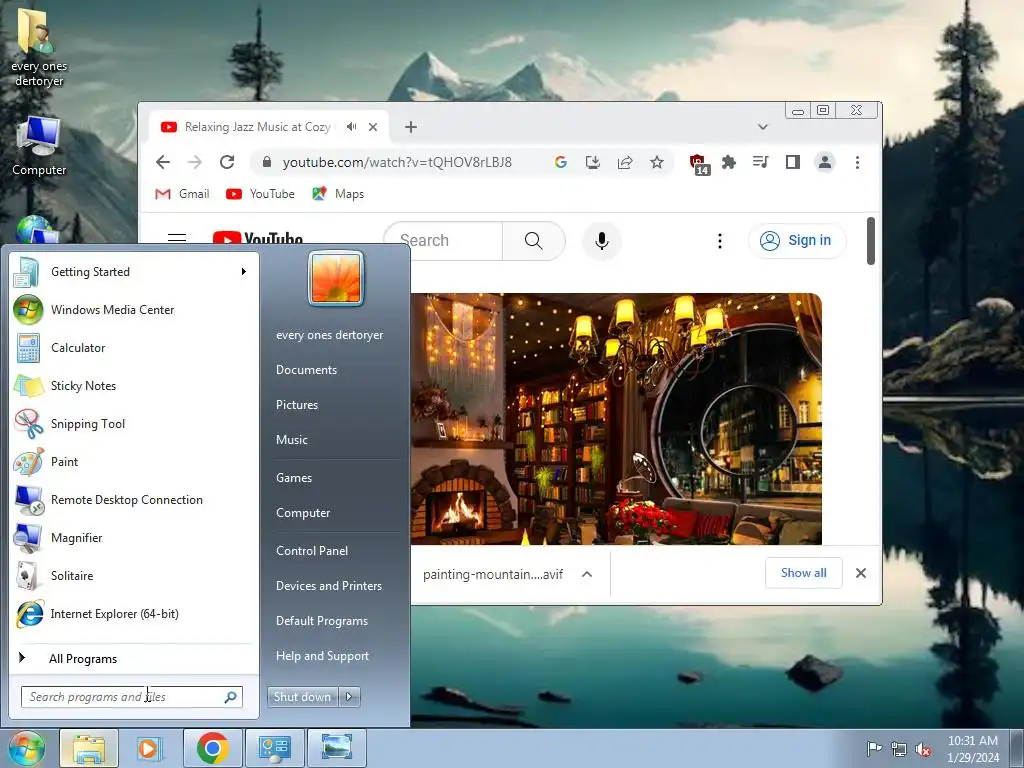Expand Getting Started submenu arrow
Image resolution: width=1024 pixels, height=768 pixels.
coord(244,272)
